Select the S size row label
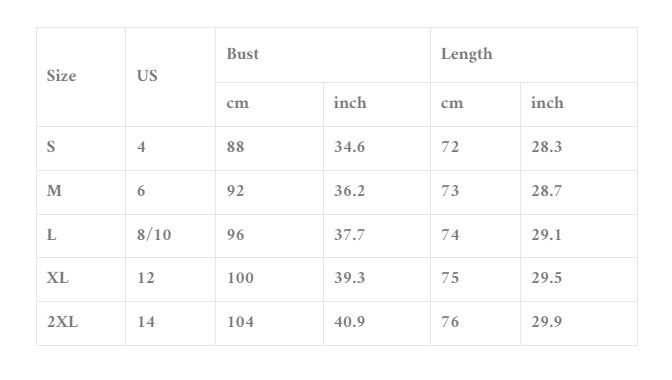672x380 pixels. point(51,147)
